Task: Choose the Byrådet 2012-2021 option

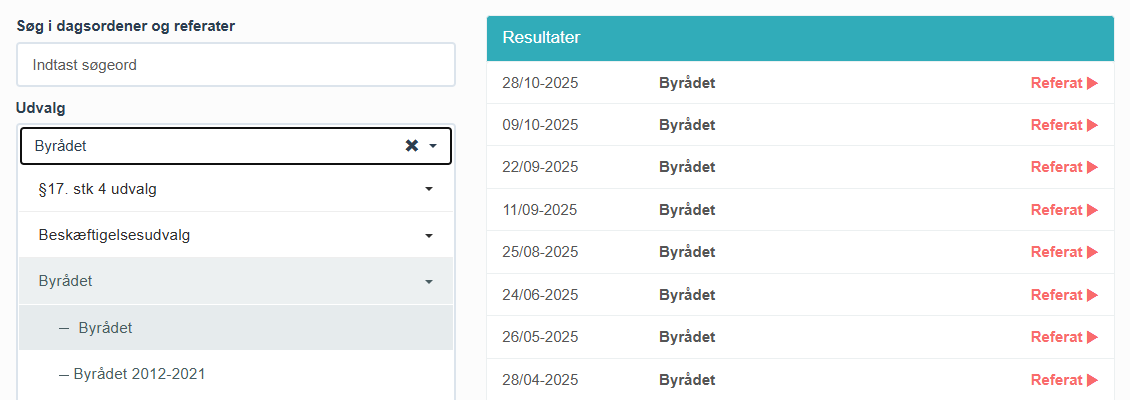Action: [x=139, y=374]
